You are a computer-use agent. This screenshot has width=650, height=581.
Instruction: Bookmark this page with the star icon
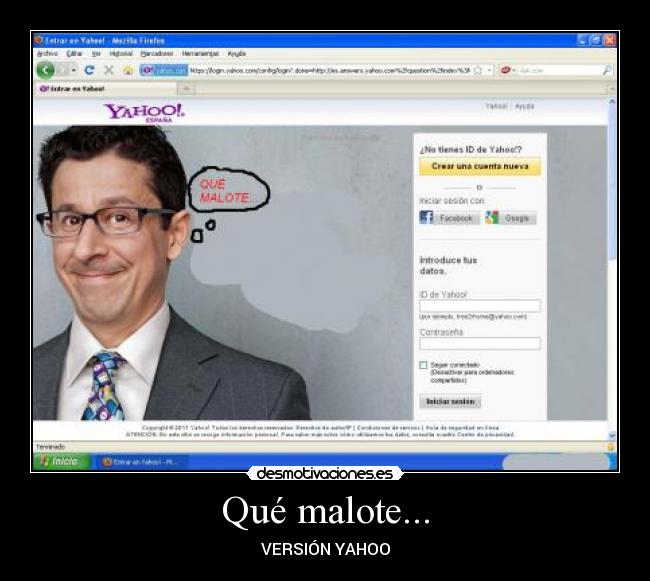click(x=478, y=70)
